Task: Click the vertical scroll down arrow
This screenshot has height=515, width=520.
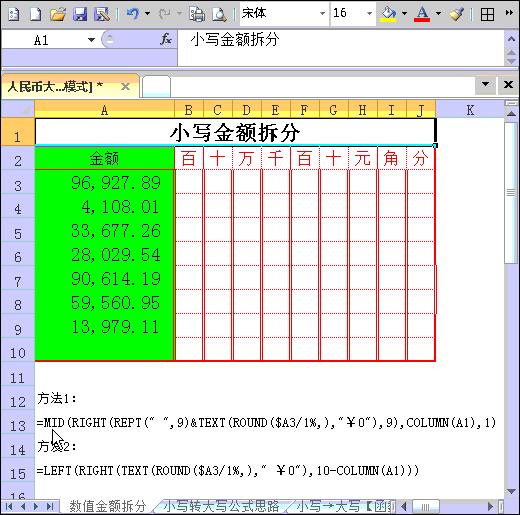Action: click(x=511, y=491)
